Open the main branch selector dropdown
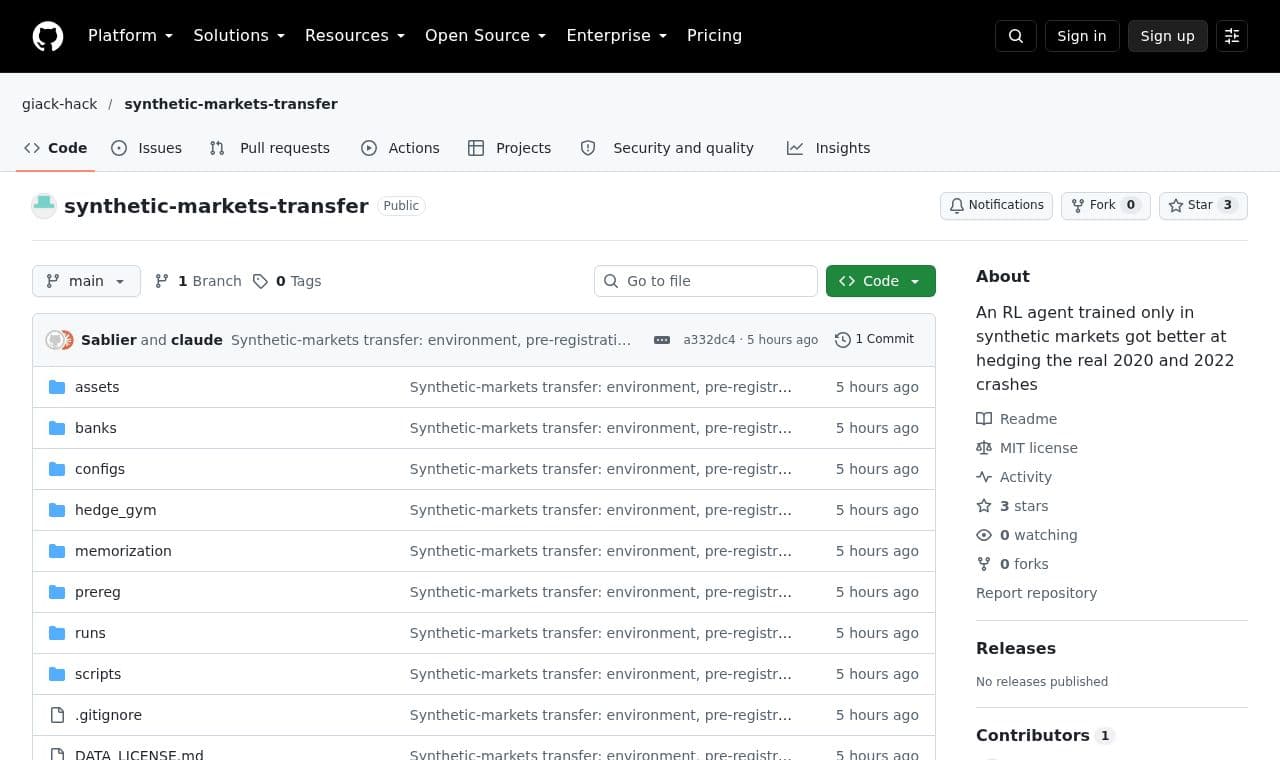Image resolution: width=1280 pixels, height=760 pixels. [86, 281]
